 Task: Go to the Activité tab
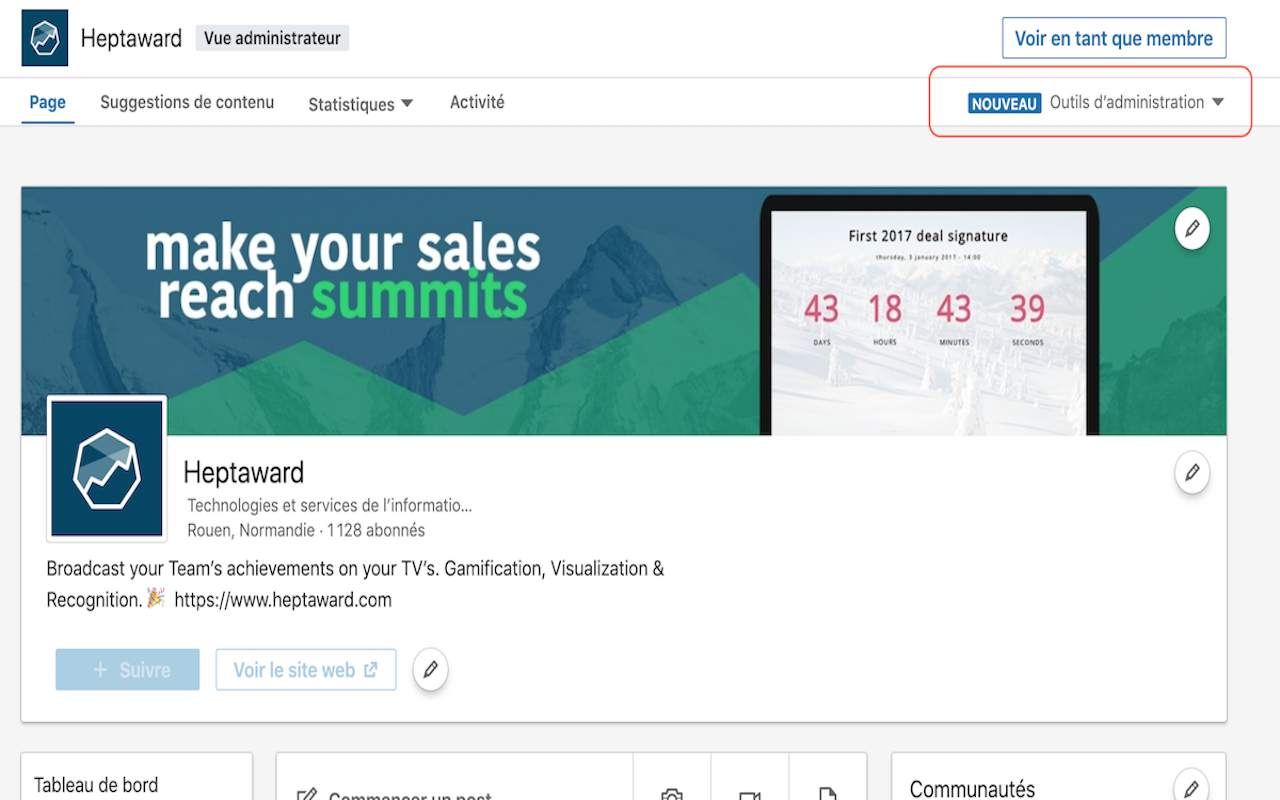pos(477,102)
